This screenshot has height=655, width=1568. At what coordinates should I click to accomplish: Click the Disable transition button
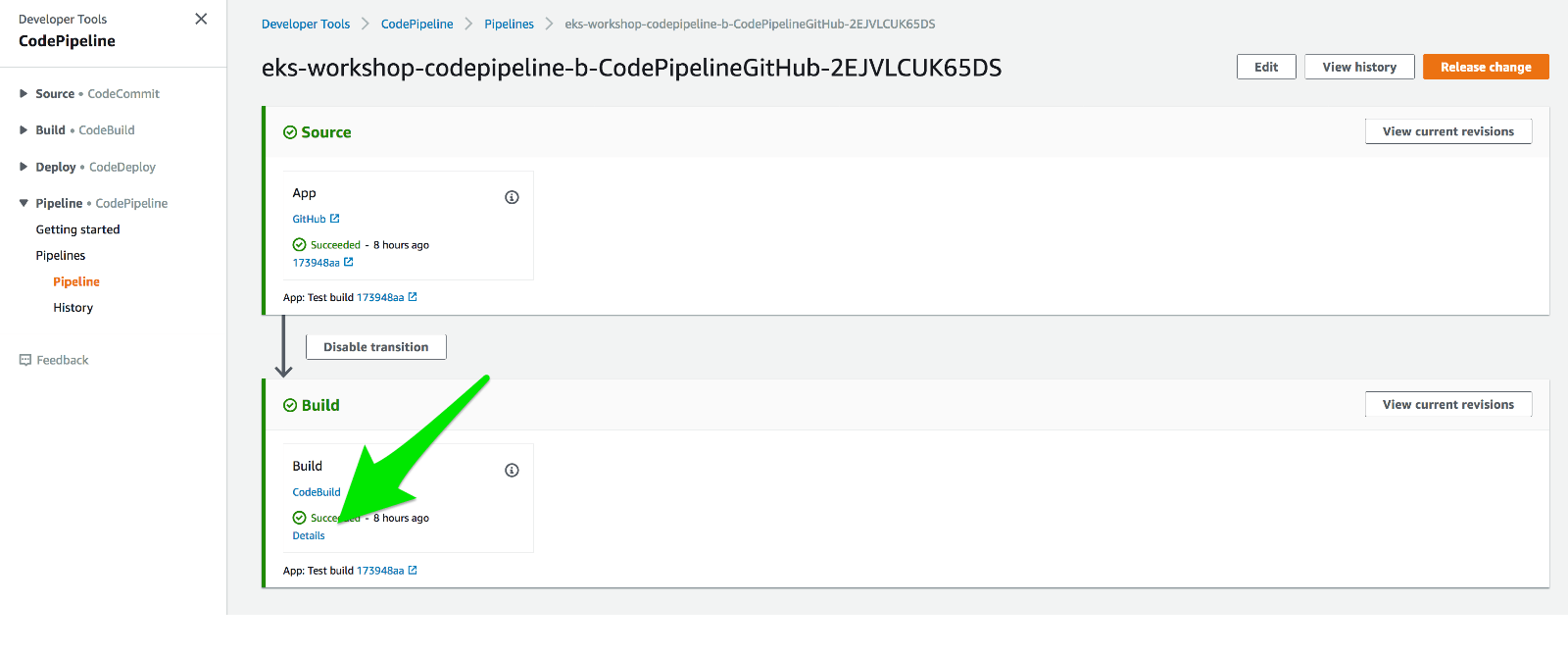[375, 346]
